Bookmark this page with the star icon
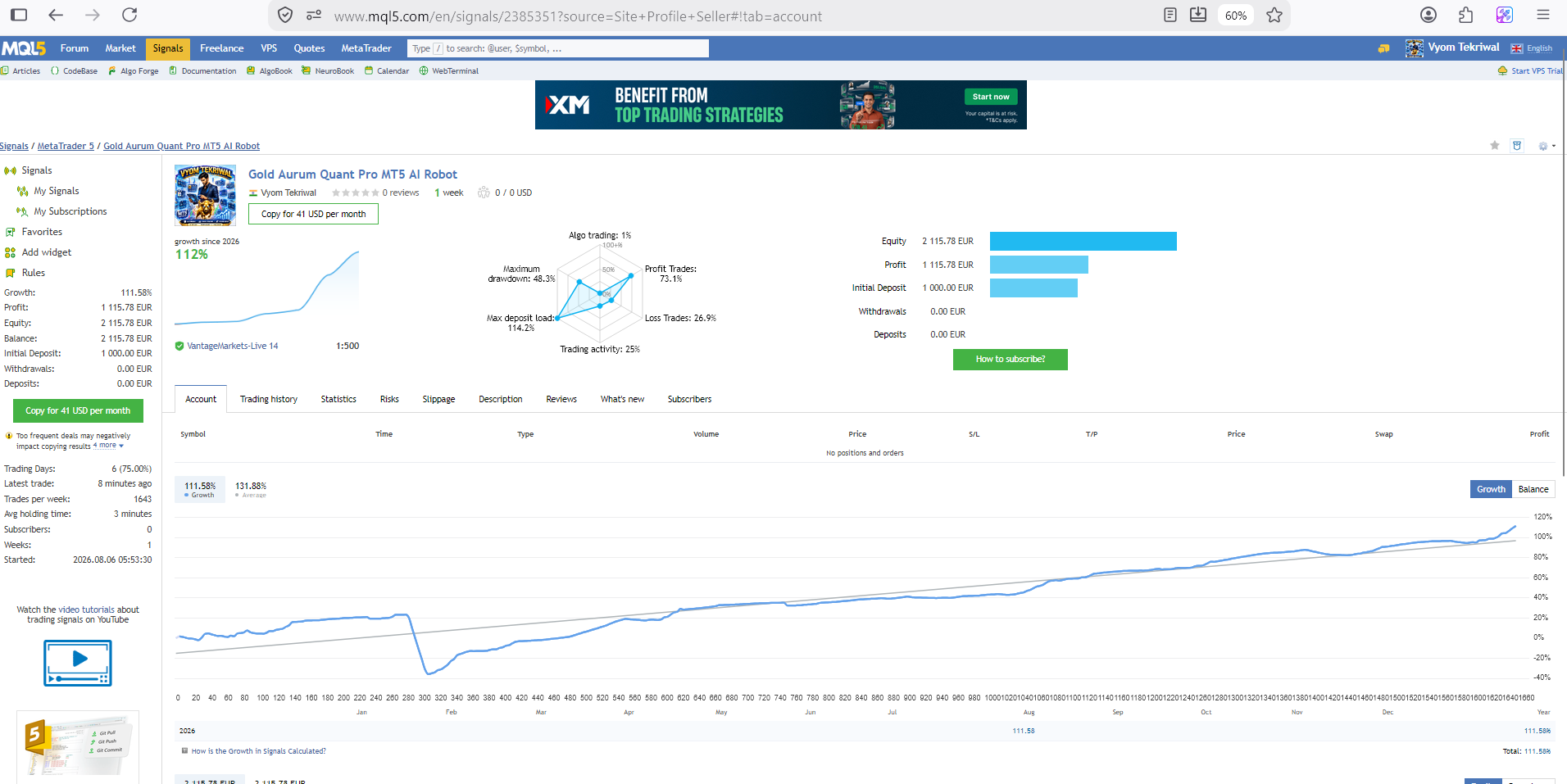This screenshot has height=784, width=1567. [1274, 15]
